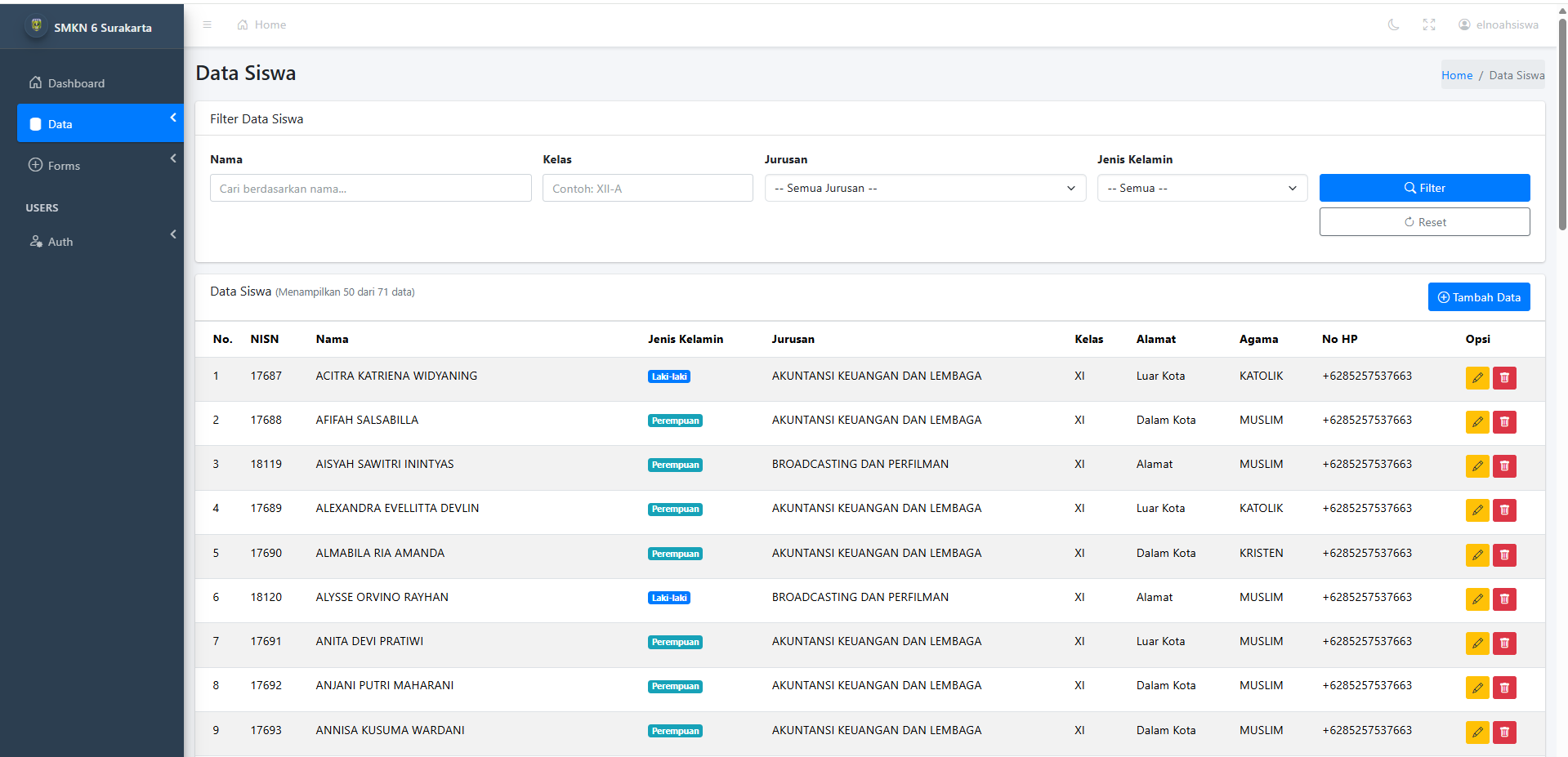Click the hamburger menu icon in the top bar
Viewport: 1568px width, 757px height.
pyautogui.click(x=207, y=24)
